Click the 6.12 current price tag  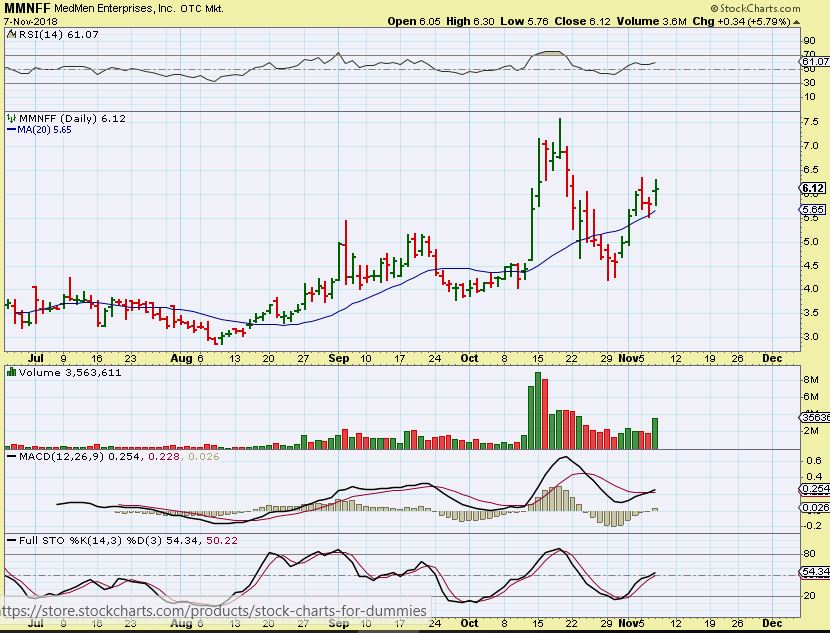click(x=812, y=188)
